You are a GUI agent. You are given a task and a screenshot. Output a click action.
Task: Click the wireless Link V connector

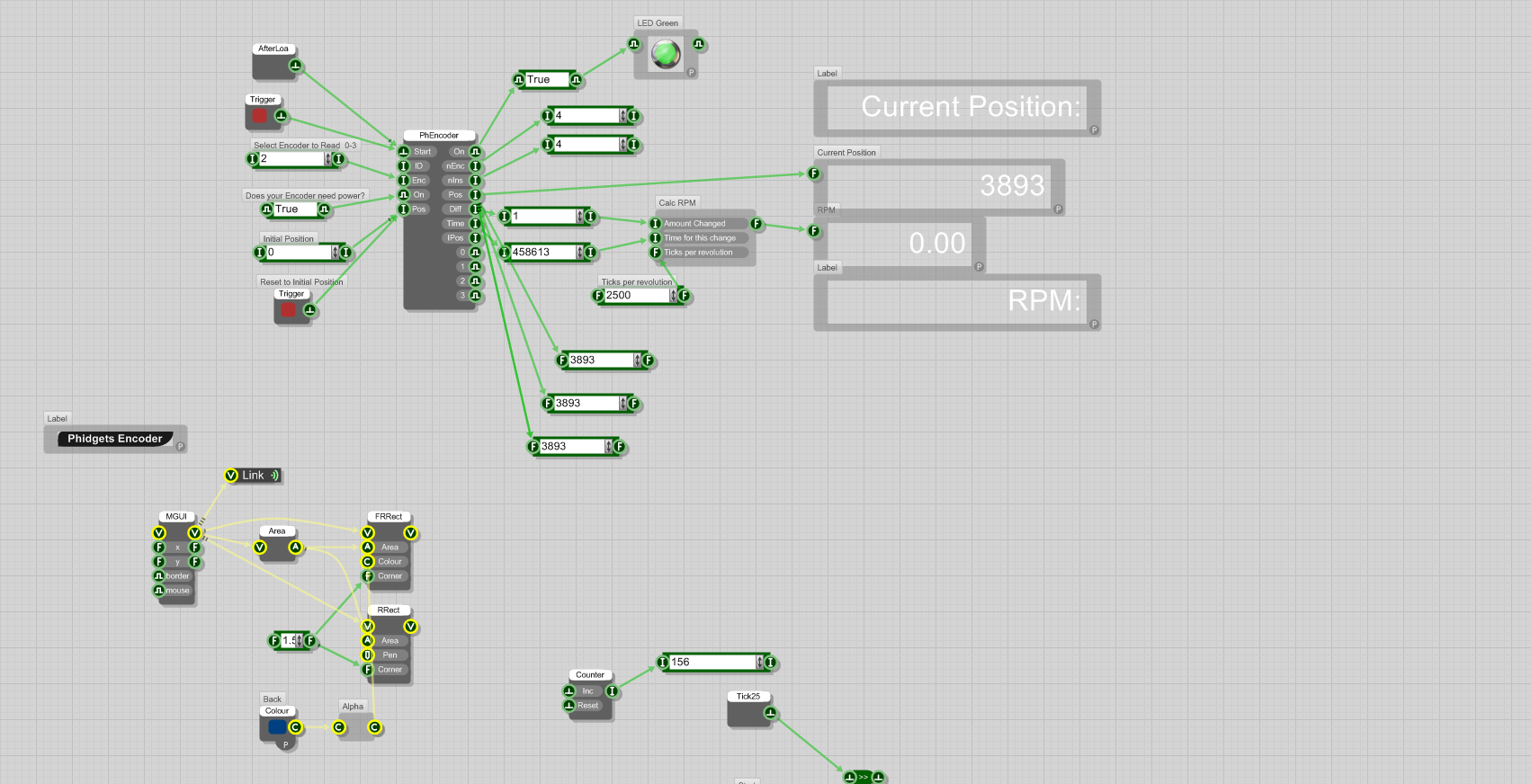(231, 476)
